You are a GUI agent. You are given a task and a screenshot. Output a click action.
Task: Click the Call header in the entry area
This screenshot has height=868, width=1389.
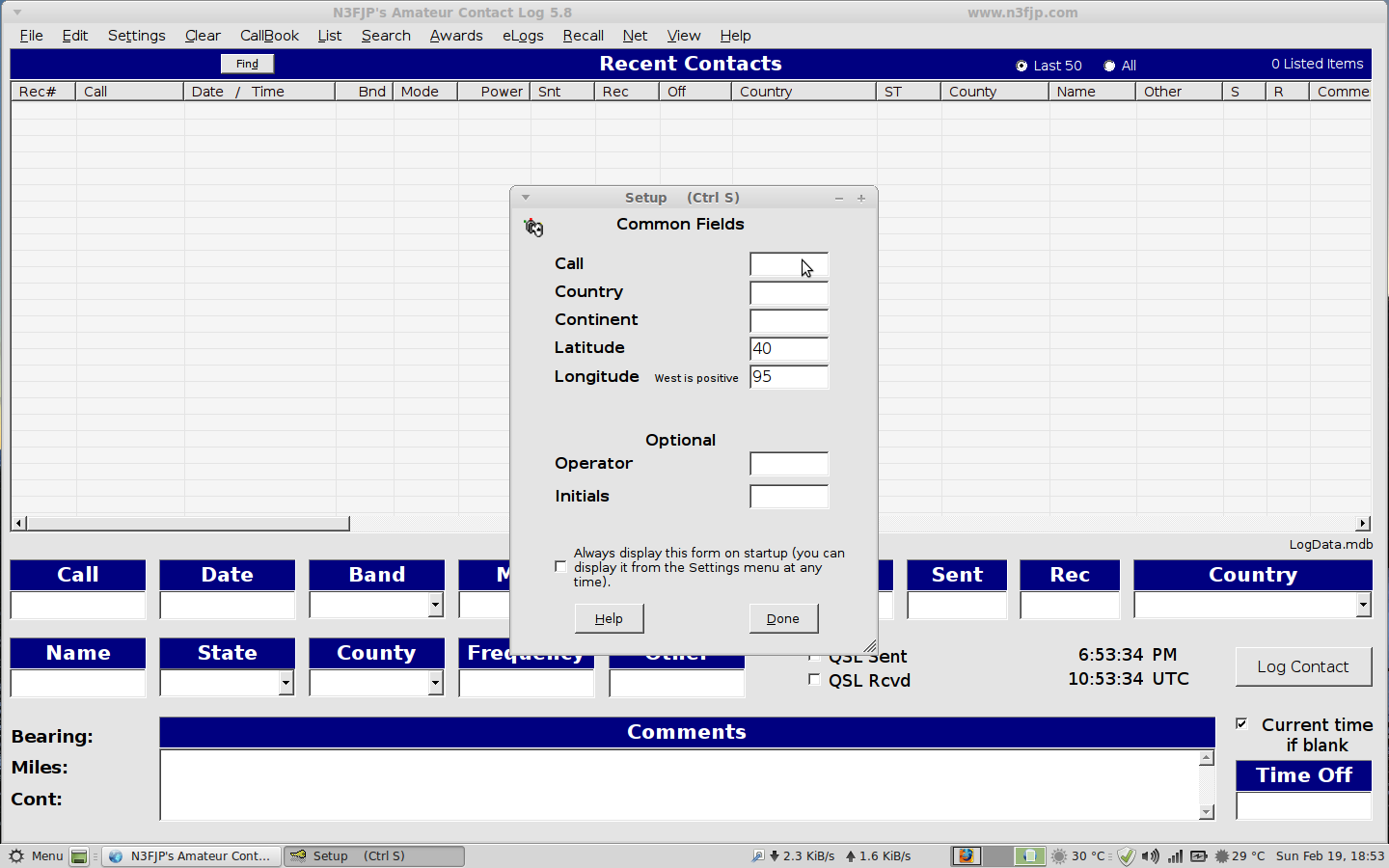click(78, 575)
